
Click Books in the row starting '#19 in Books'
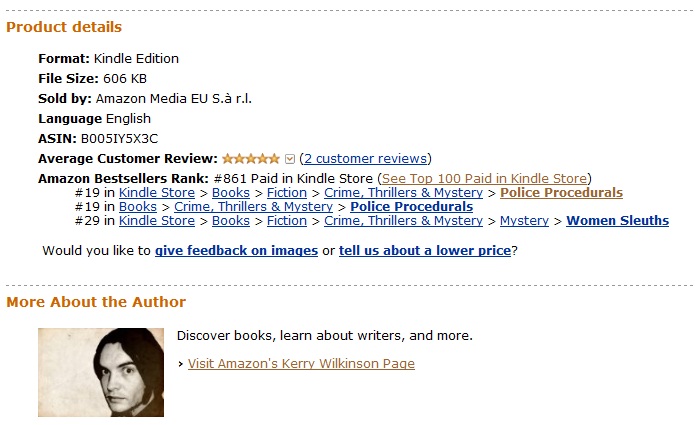click(138, 206)
